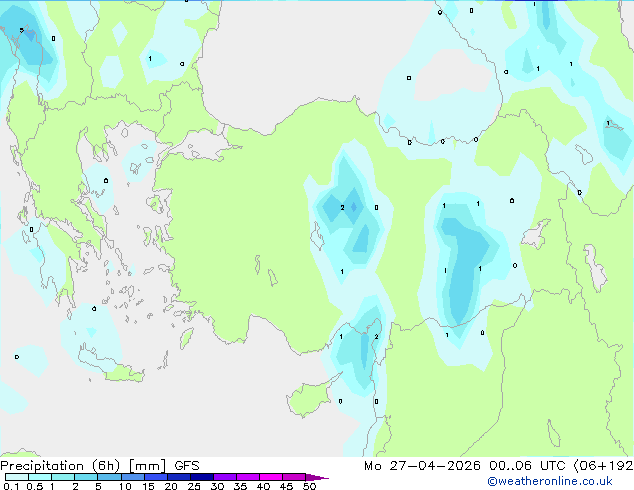Pick the 15–20 mm blue legend swatch
Image resolution: width=634 pixels, height=490 pixels.
(x=156, y=477)
